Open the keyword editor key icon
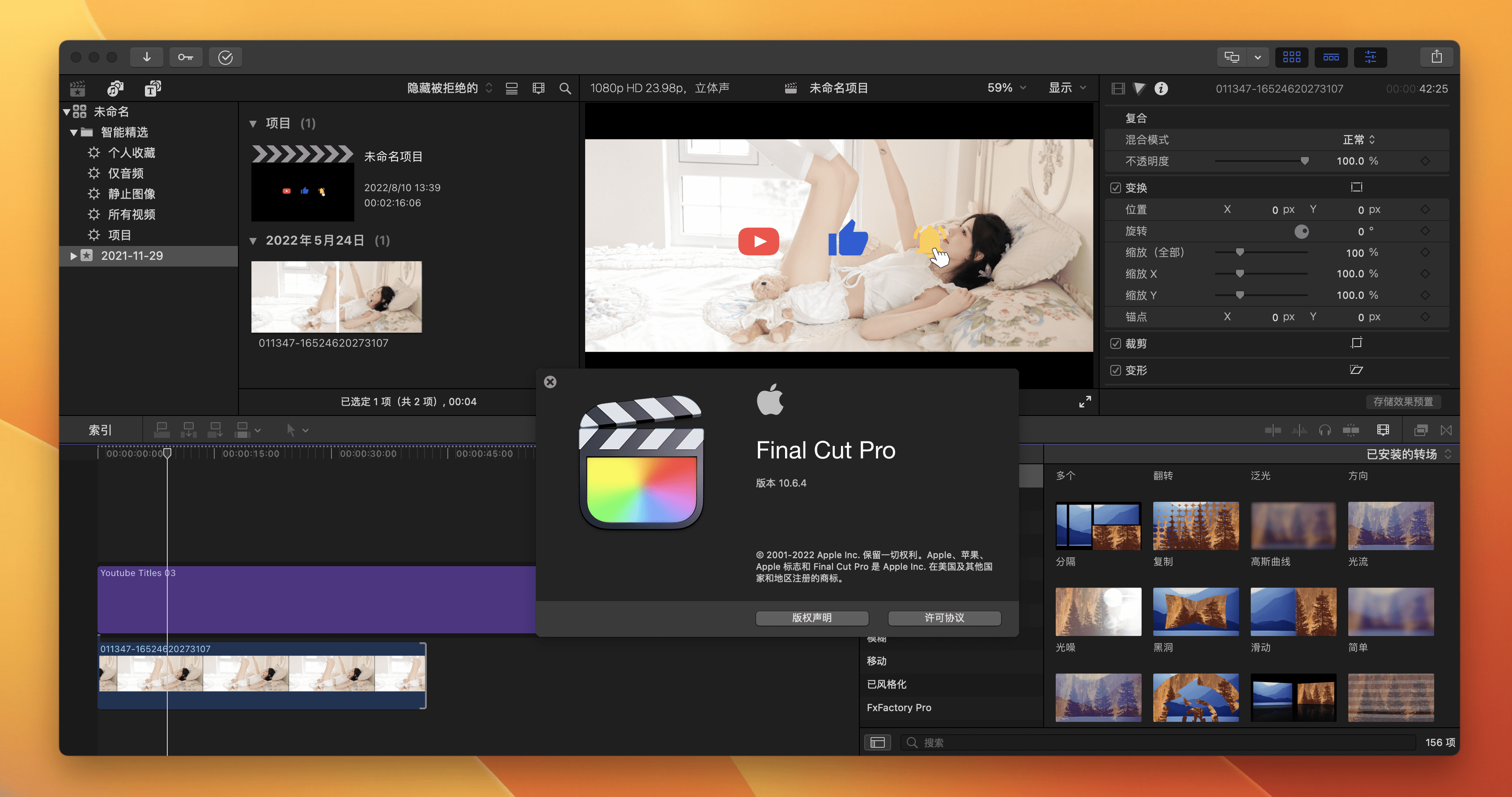The image size is (1512, 797). [186, 57]
